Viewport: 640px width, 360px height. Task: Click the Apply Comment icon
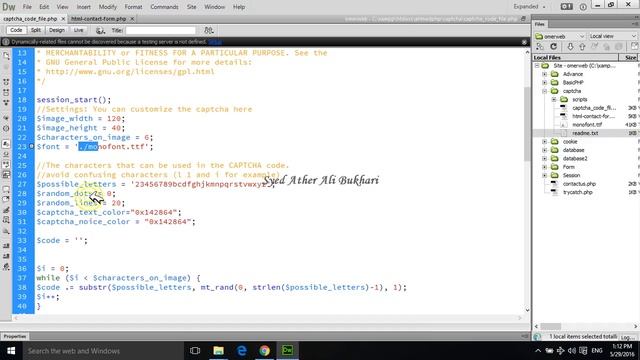(6, 190)
